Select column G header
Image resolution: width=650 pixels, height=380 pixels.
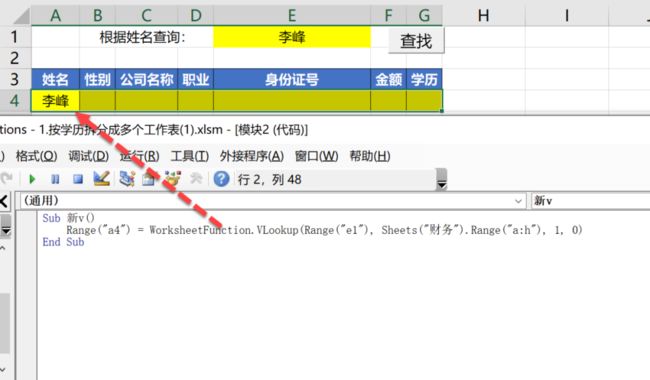tap(424, 15)
